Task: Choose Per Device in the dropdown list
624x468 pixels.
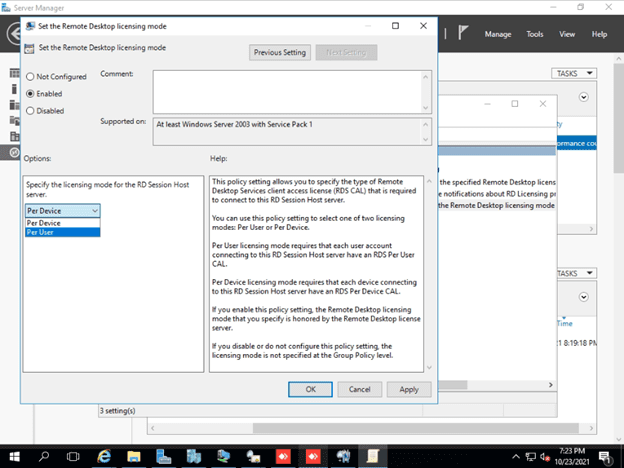Action: tap(62, 223)
